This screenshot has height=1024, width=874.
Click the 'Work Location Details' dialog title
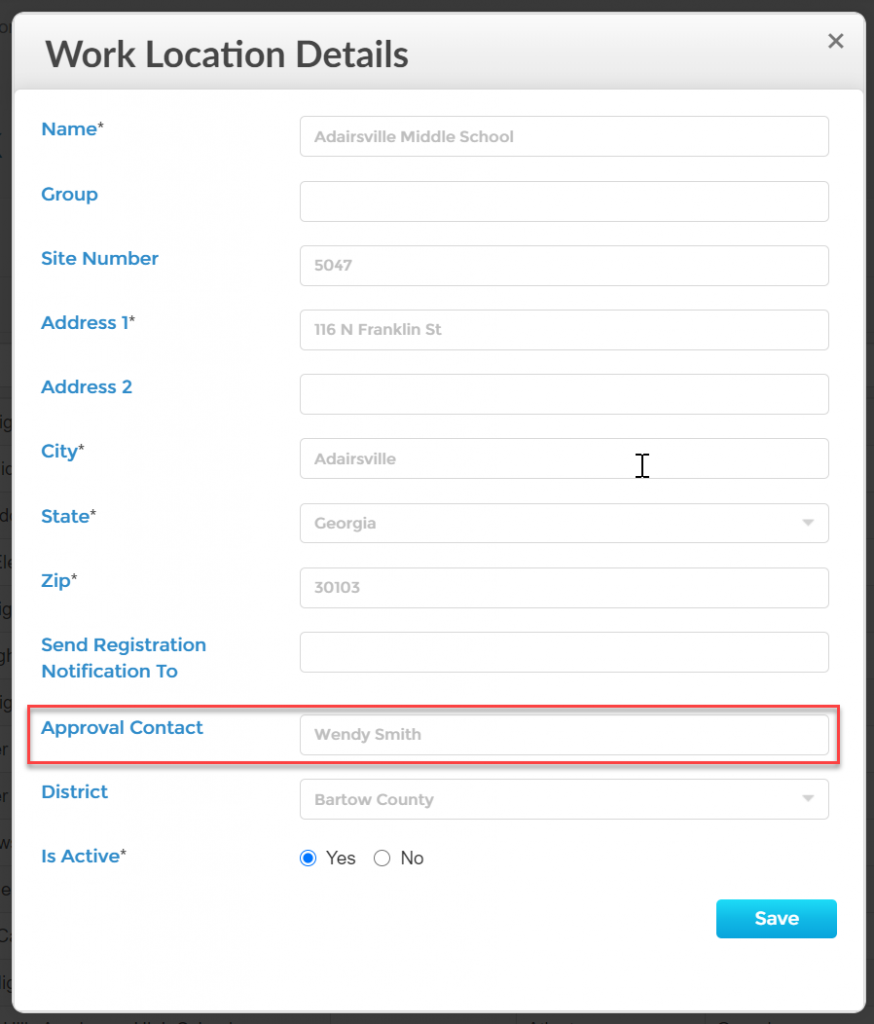tap(227, 54)
